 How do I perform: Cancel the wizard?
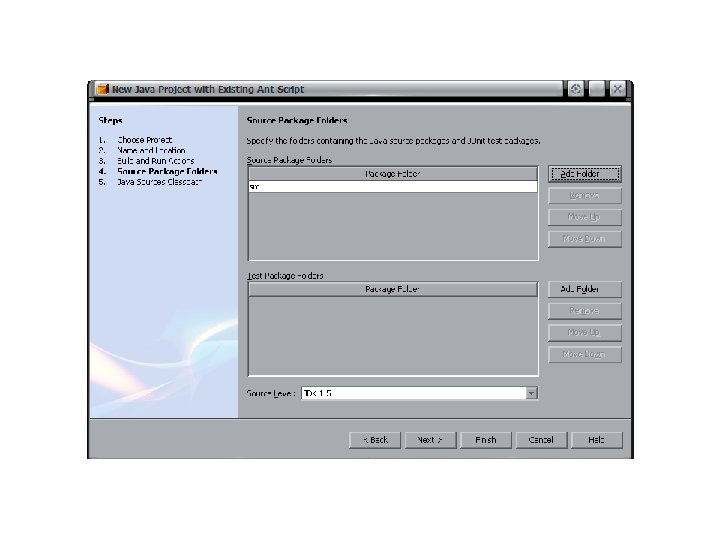pyautogui.click(x=541, y=440)
